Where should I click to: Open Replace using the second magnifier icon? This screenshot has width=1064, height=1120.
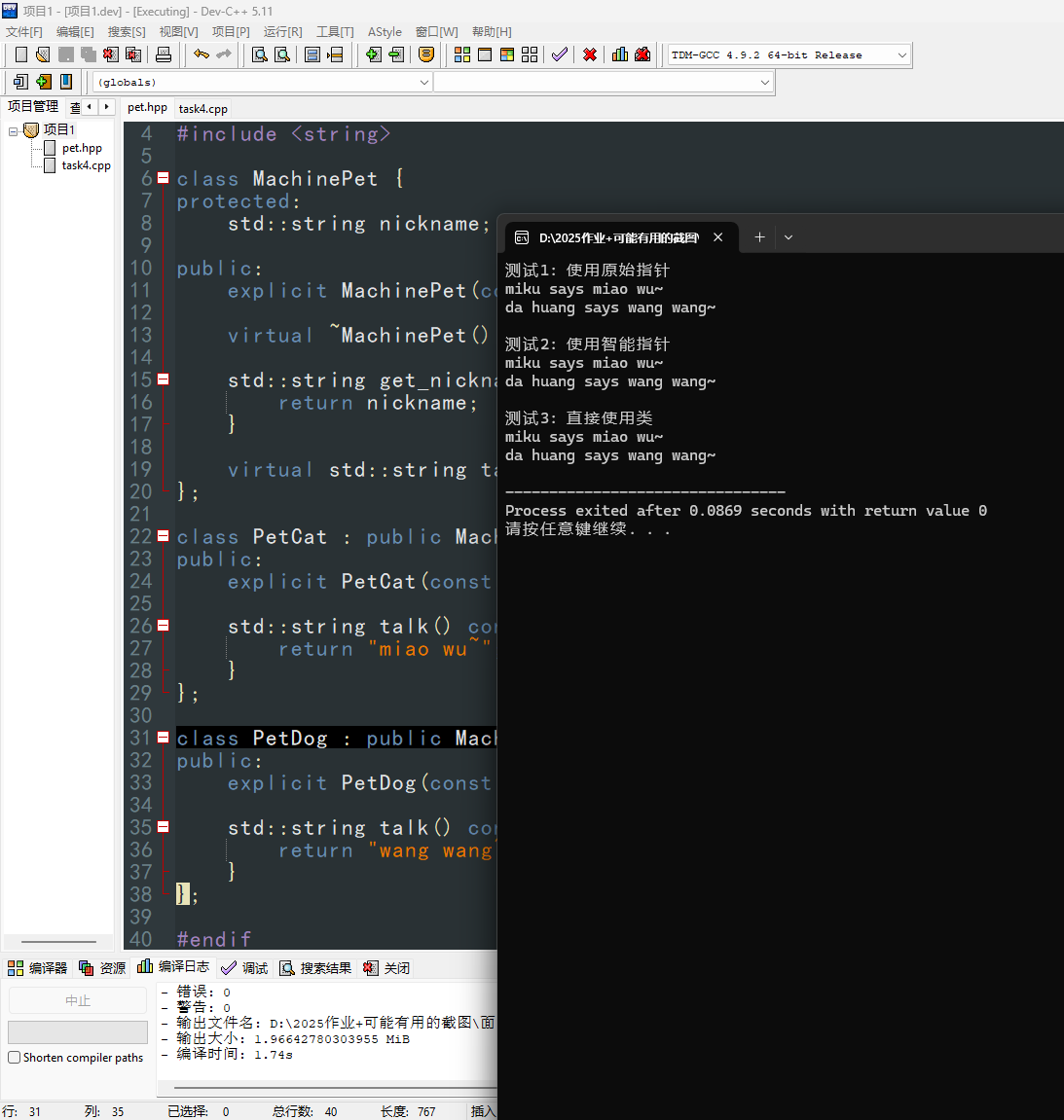coord(282,54)
